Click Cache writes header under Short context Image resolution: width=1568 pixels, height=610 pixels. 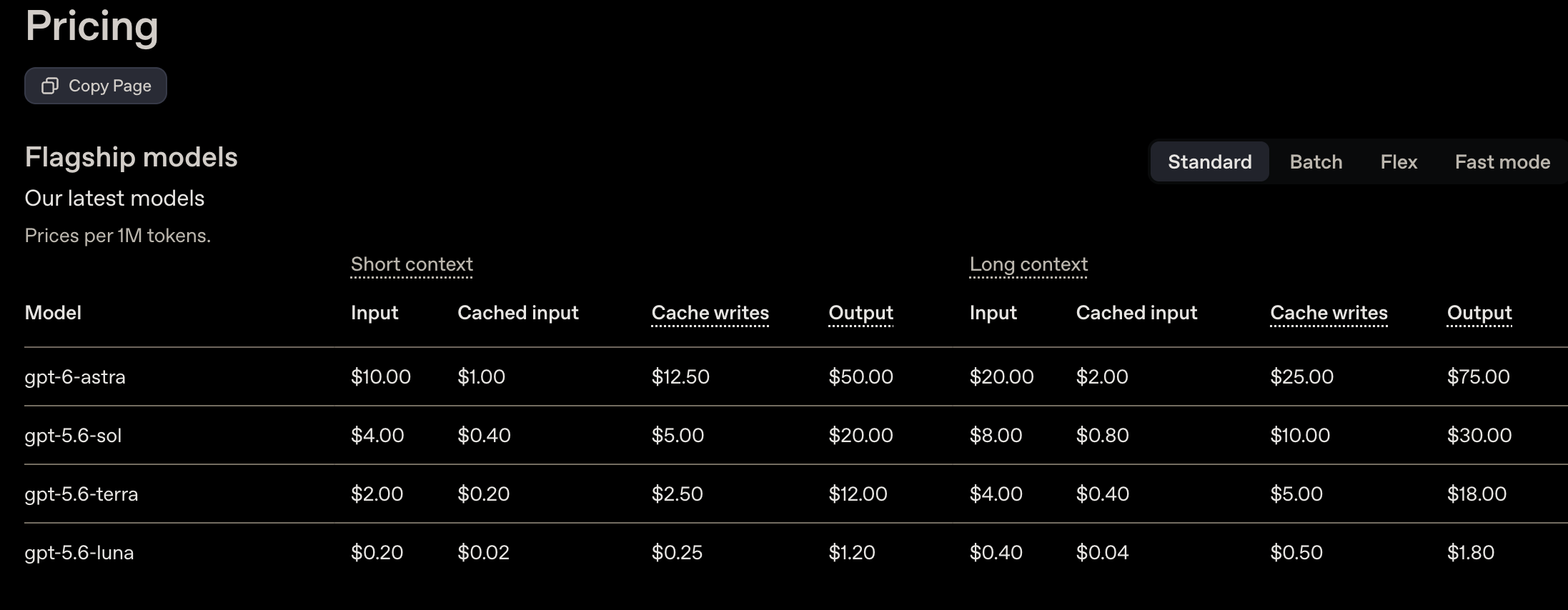(x=710, y=313)
